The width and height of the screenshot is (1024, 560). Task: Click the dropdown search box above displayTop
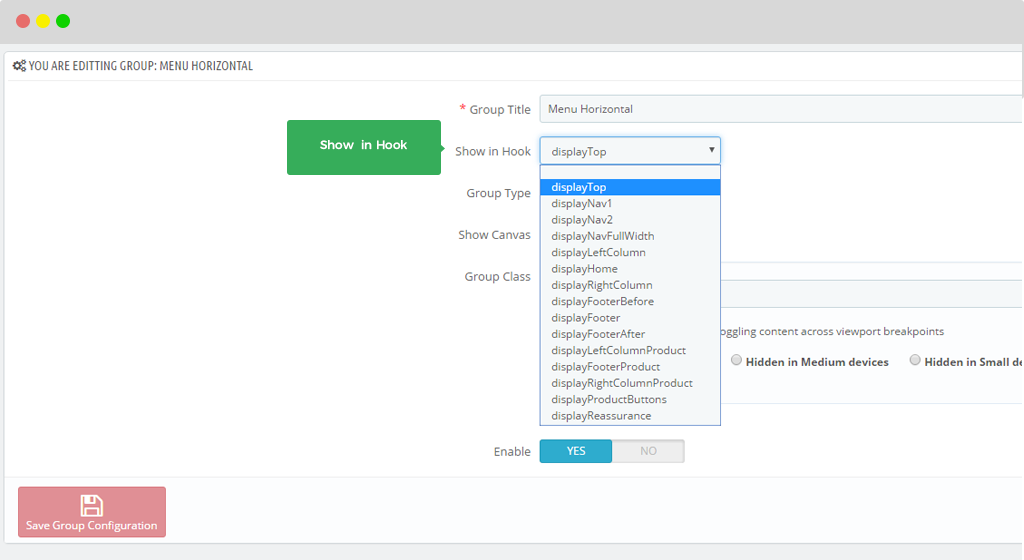click(x=630, y=172)
